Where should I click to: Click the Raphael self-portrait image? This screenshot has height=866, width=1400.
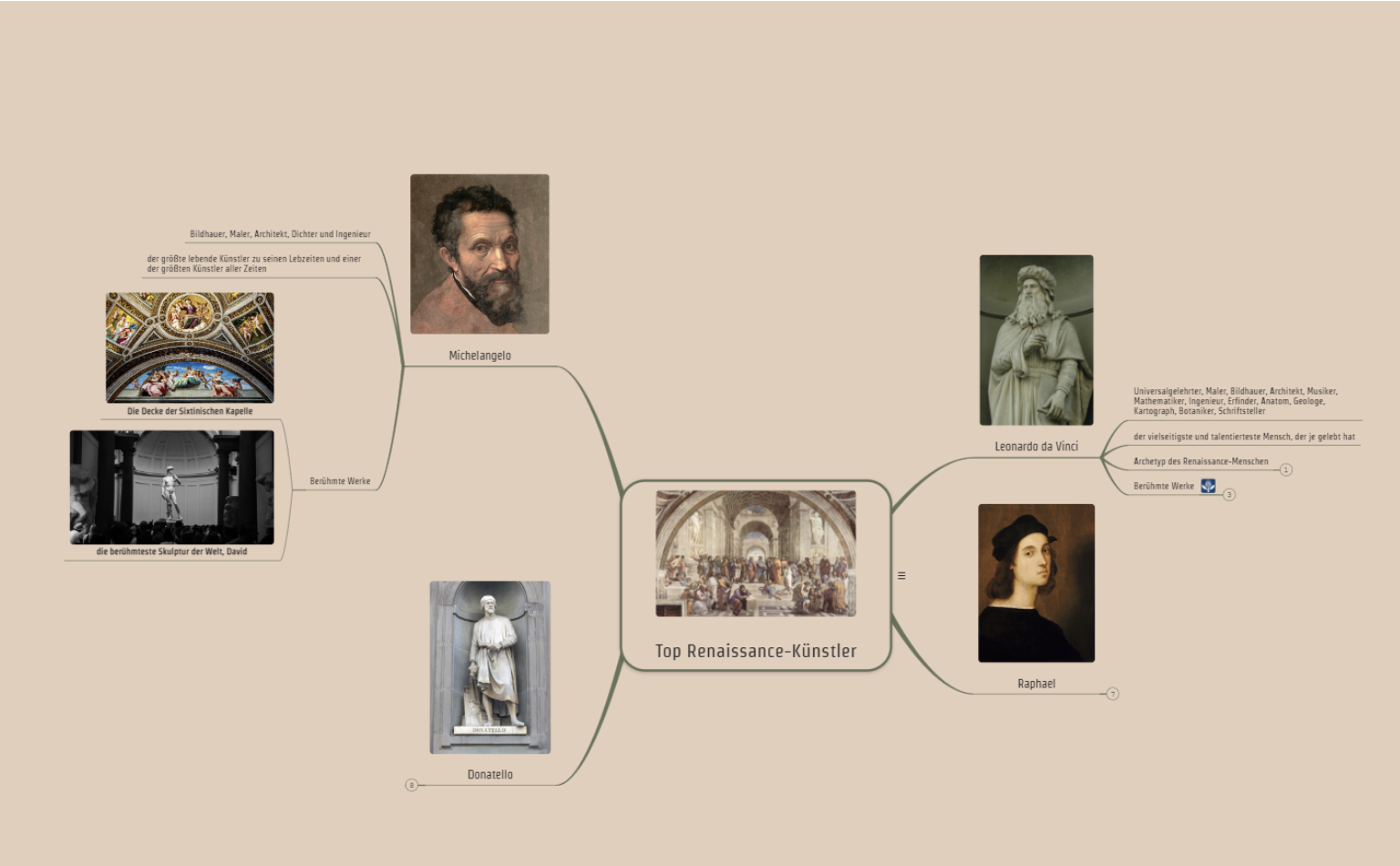pos(1036,583)
